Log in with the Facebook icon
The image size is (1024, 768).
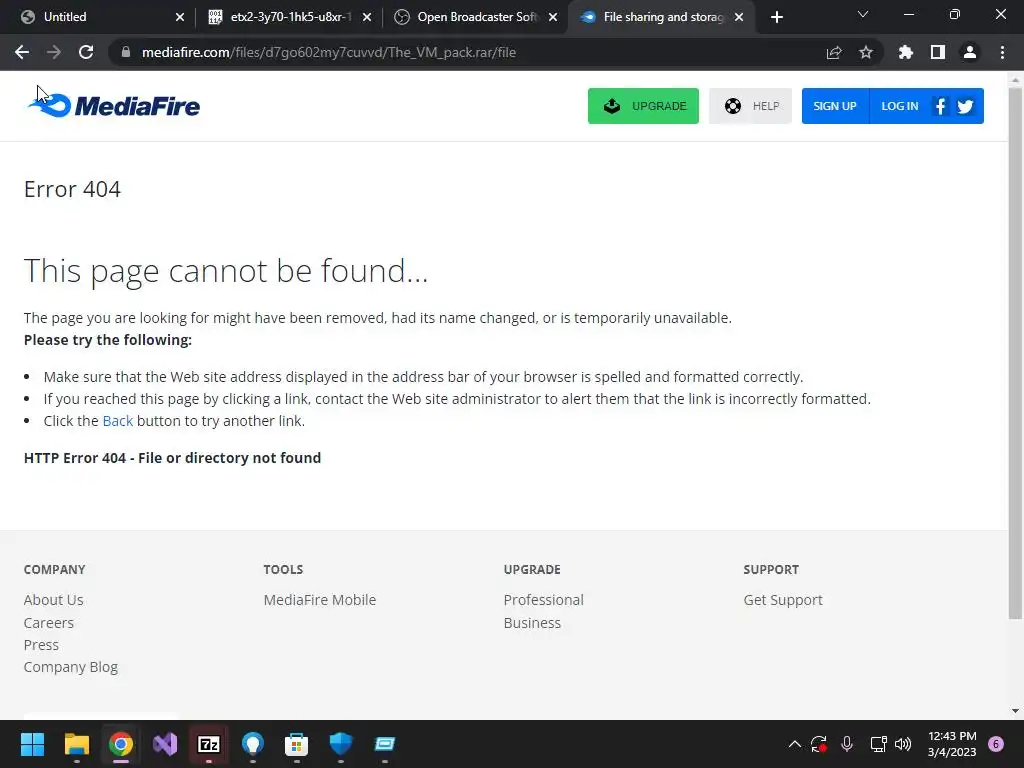click(x=940, y=106)
